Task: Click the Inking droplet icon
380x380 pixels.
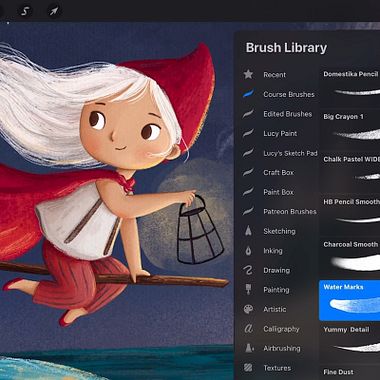Action: point(248,251)
